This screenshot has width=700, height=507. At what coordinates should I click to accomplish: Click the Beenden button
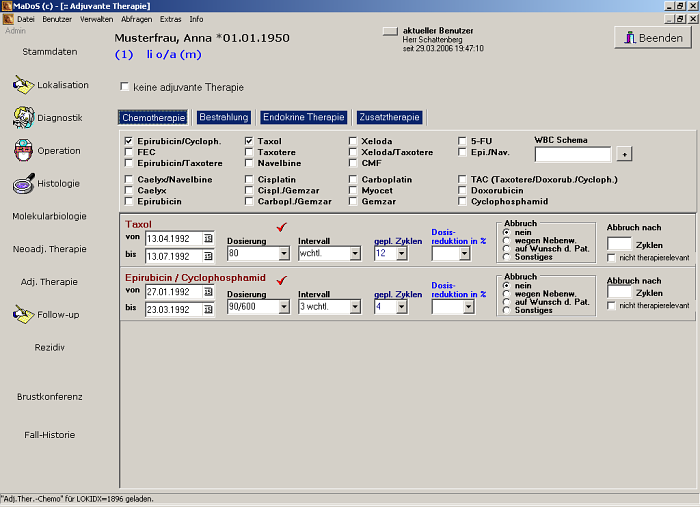point(652,38)
